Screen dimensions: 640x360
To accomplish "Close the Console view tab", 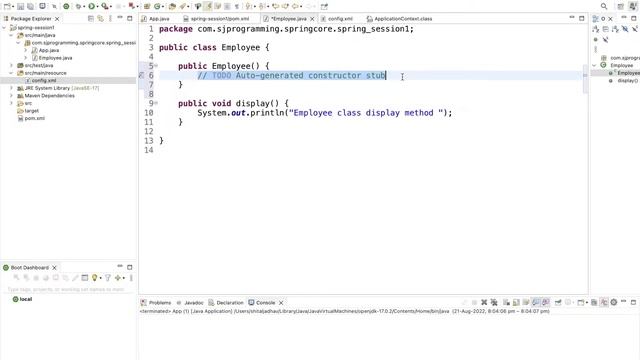I will point(281,303).
